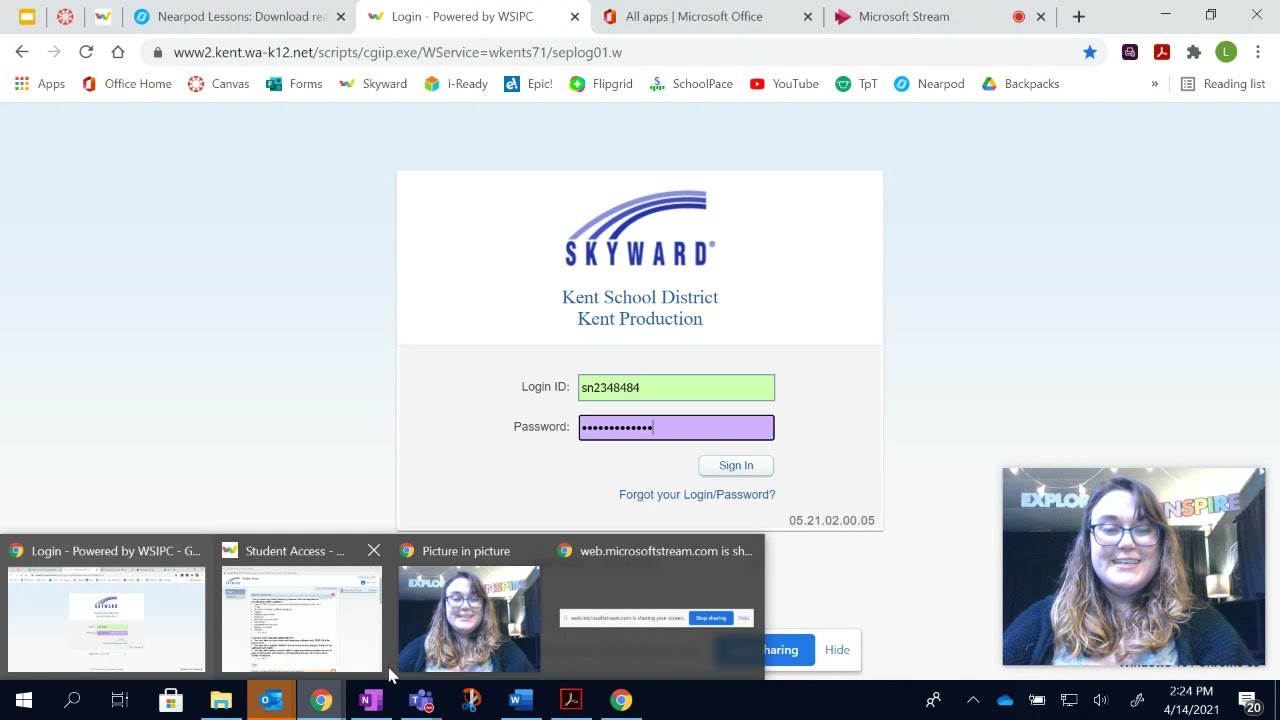Open the Snip & Sketch taskbar icon
Viewport: 1280px width, 720px height.
(471, 700)
